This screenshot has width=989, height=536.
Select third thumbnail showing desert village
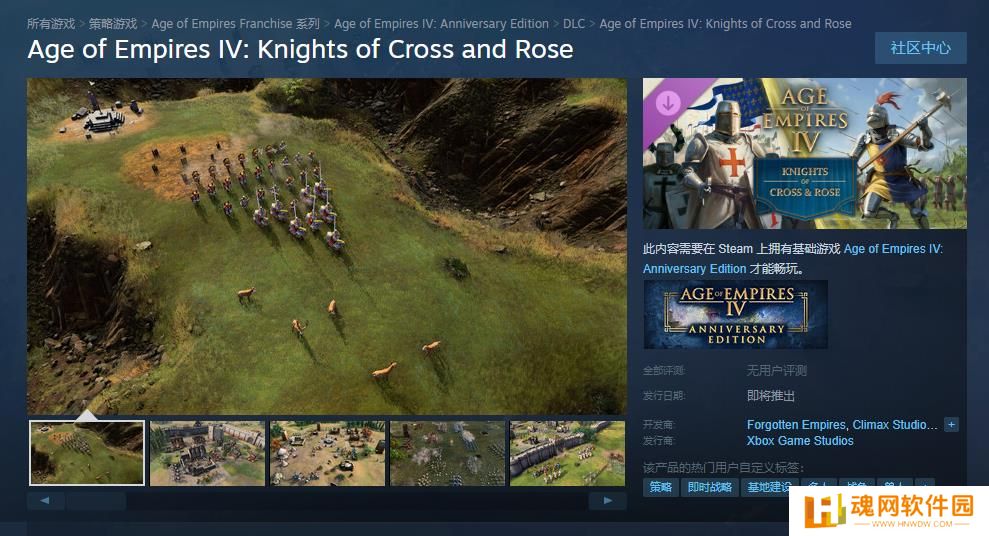pyautogui.click(x=327, y=453)
